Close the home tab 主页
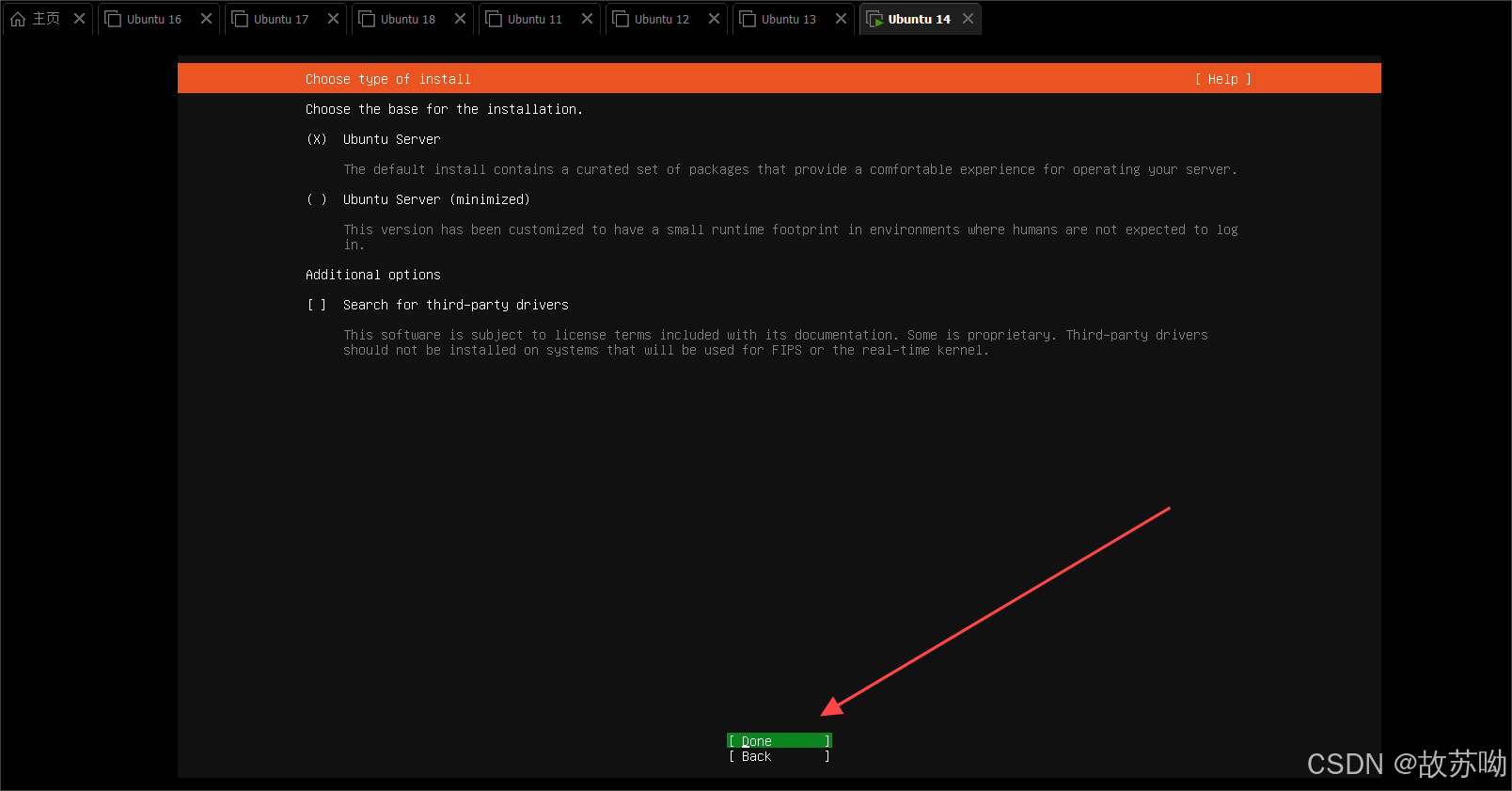 pyautogui.click(x=79, y=19)
